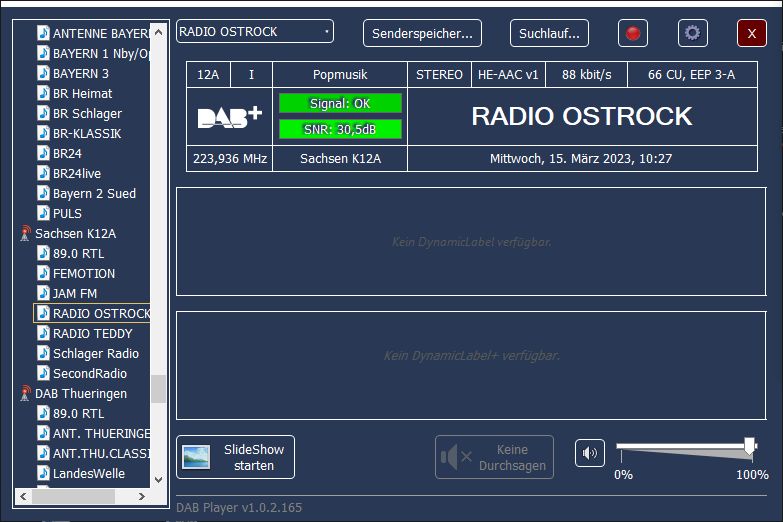Screen dimensions: 783x522
Task: Select Schlager Radio station
Action: (x=95, y=353)
